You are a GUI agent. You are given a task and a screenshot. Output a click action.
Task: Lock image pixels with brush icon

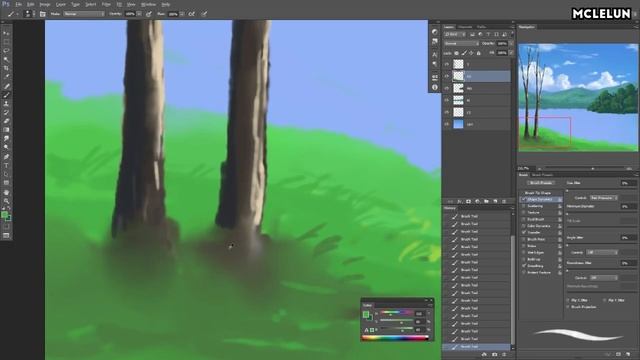click(x=464, y=53)
